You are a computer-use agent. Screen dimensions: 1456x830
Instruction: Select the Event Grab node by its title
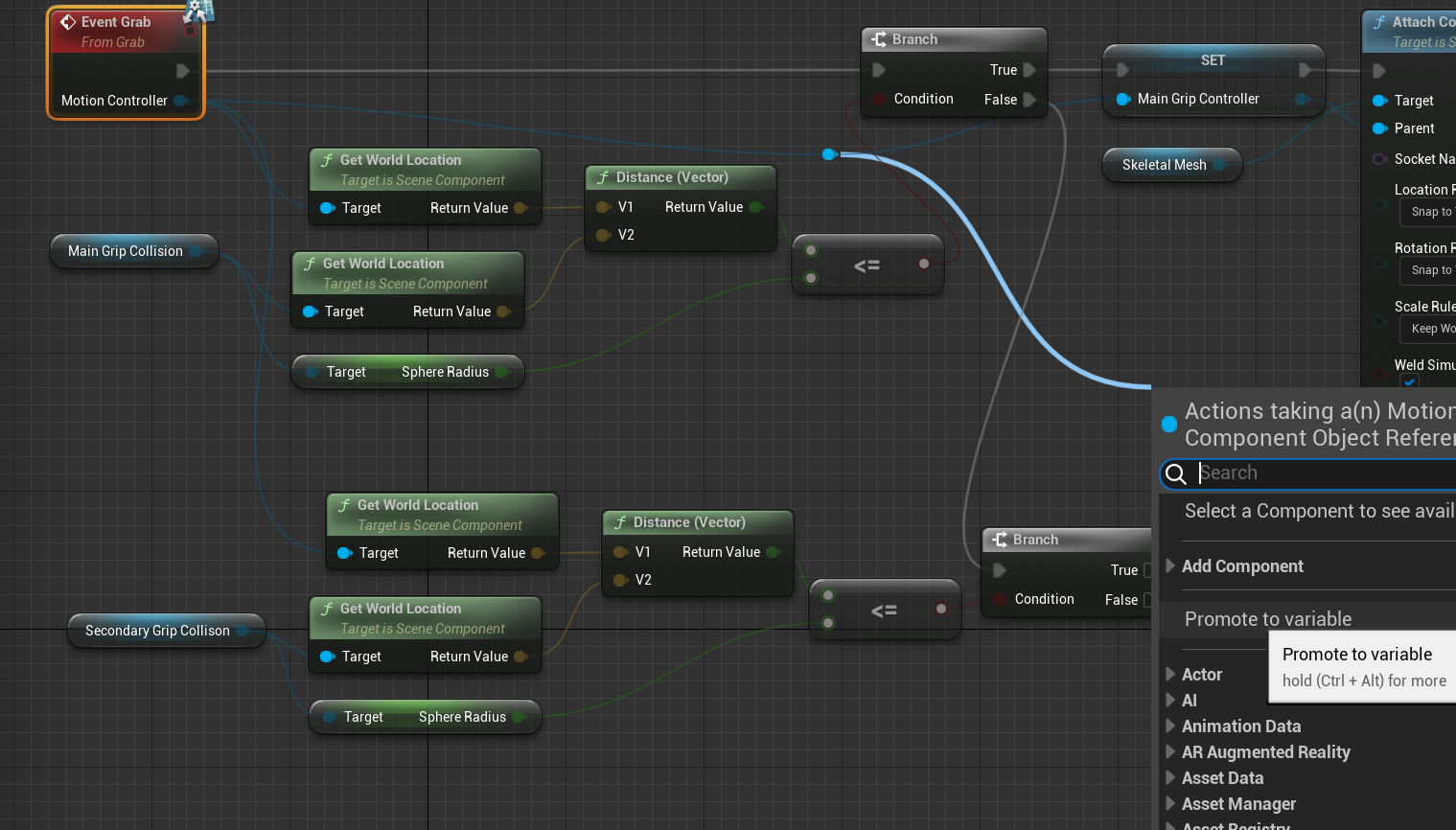click(116, 22)
